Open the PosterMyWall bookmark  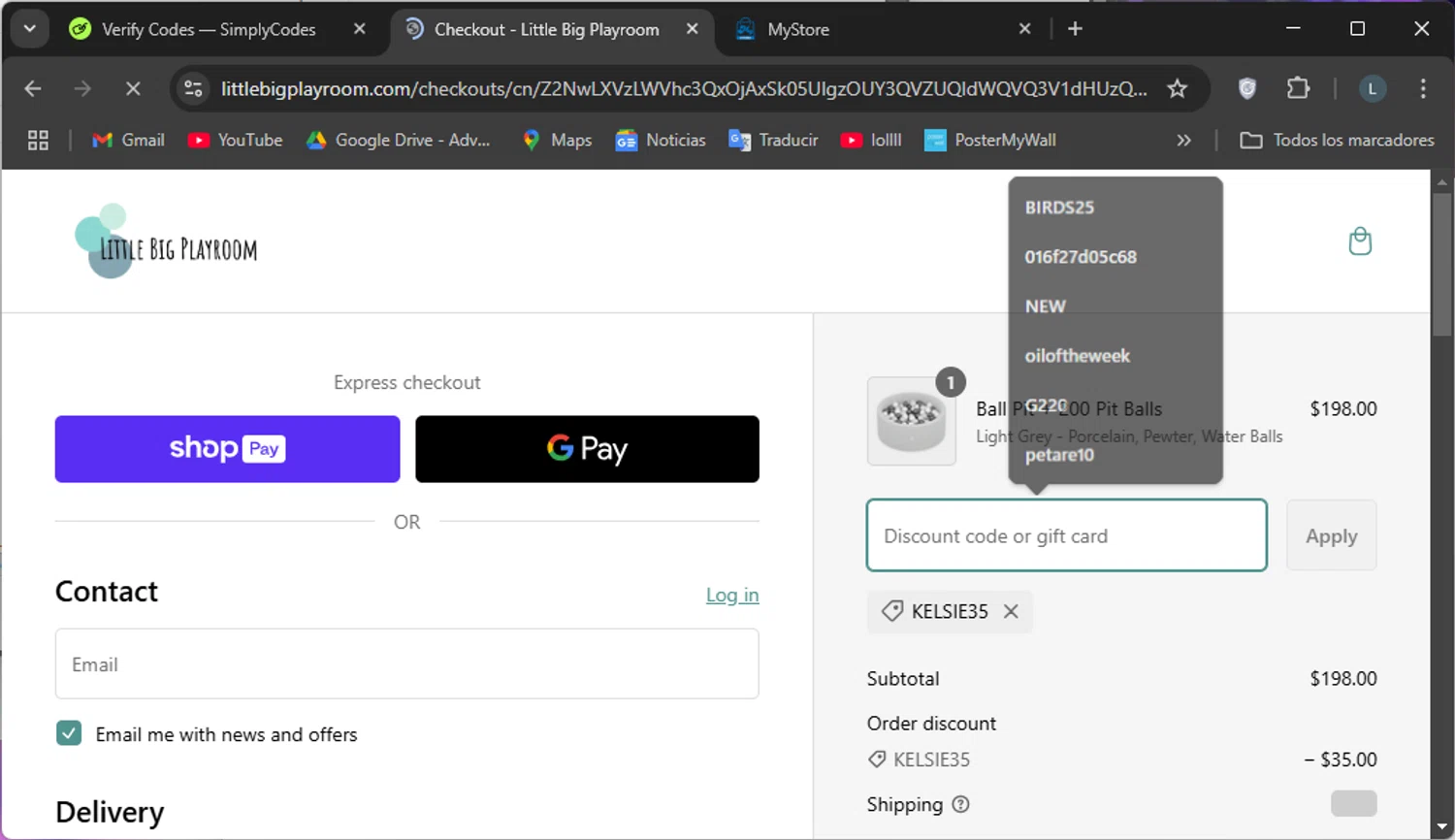[990, 141]
